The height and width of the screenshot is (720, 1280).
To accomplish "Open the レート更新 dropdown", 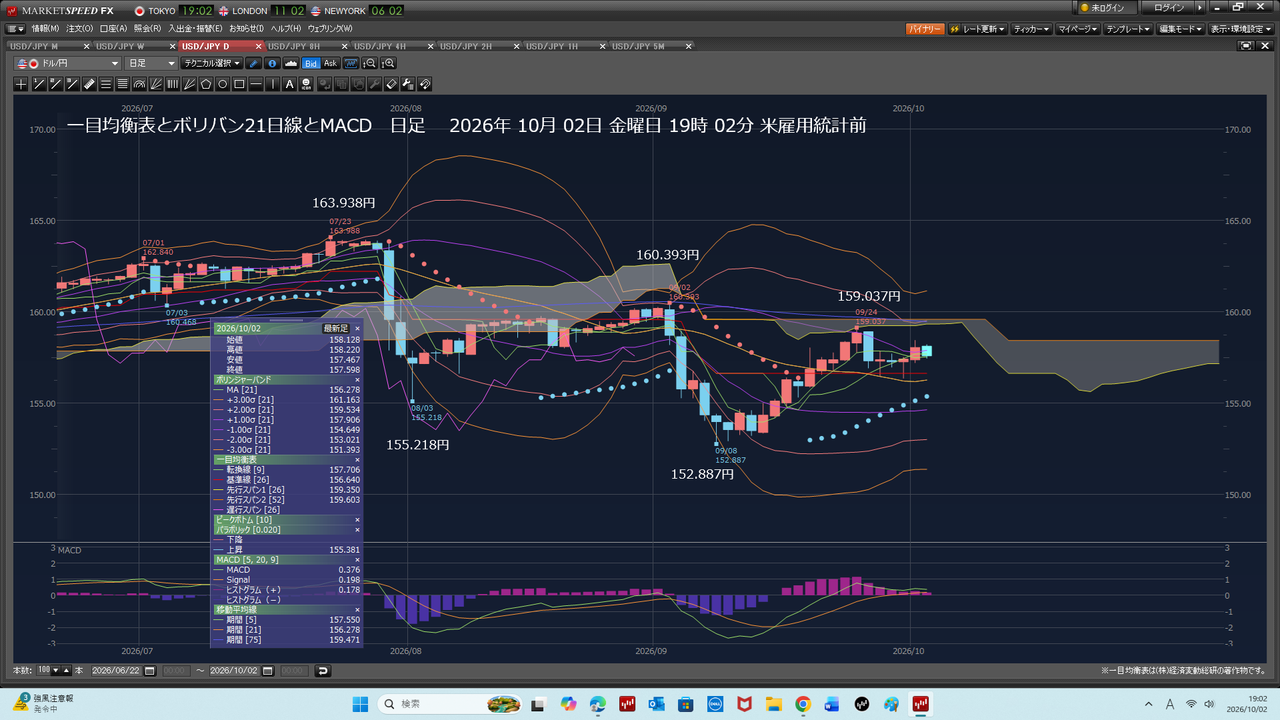I will (x=977, y=29).
